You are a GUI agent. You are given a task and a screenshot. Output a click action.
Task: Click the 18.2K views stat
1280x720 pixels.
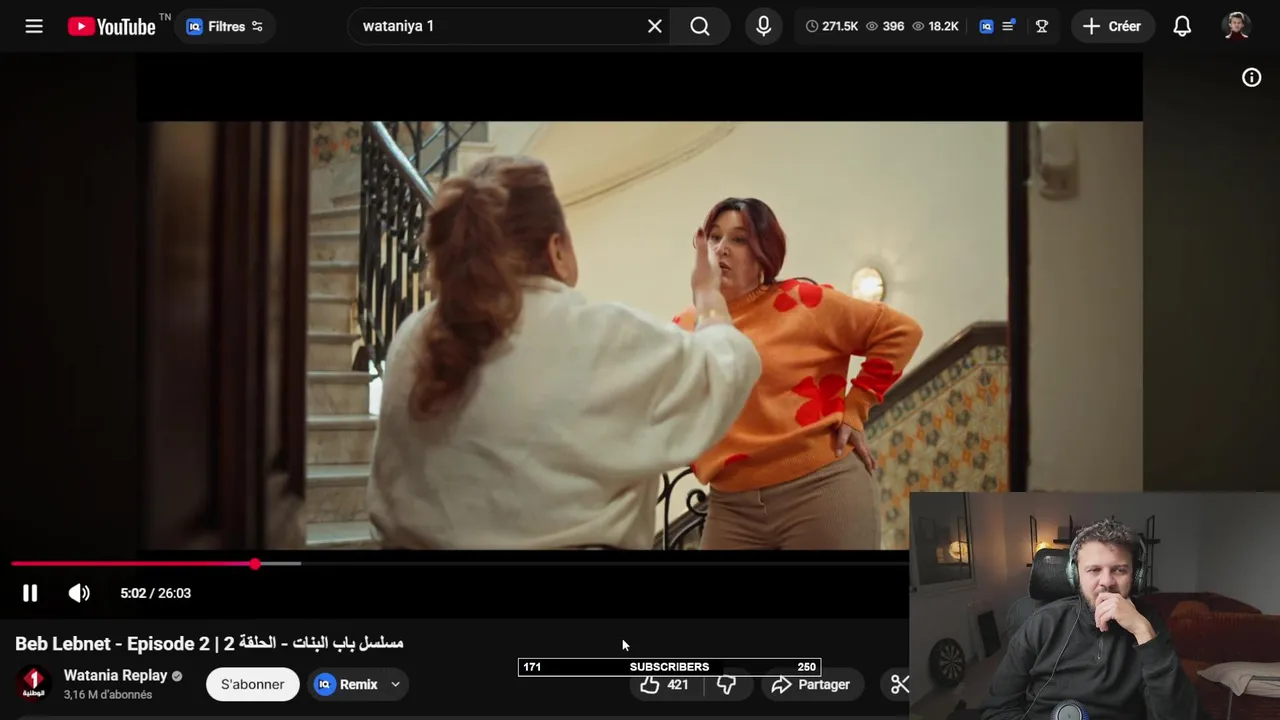(935, 26)
